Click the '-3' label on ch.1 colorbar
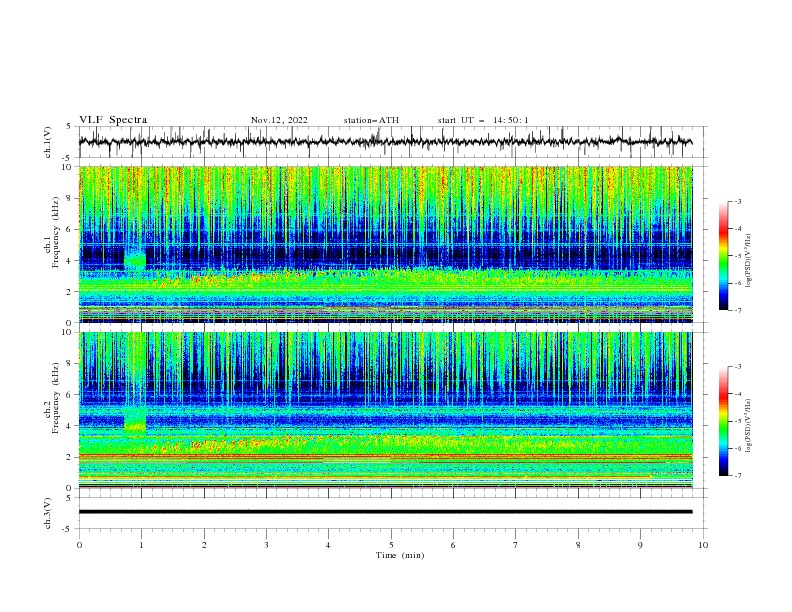The image size is (792, 612). coord(737,201)
